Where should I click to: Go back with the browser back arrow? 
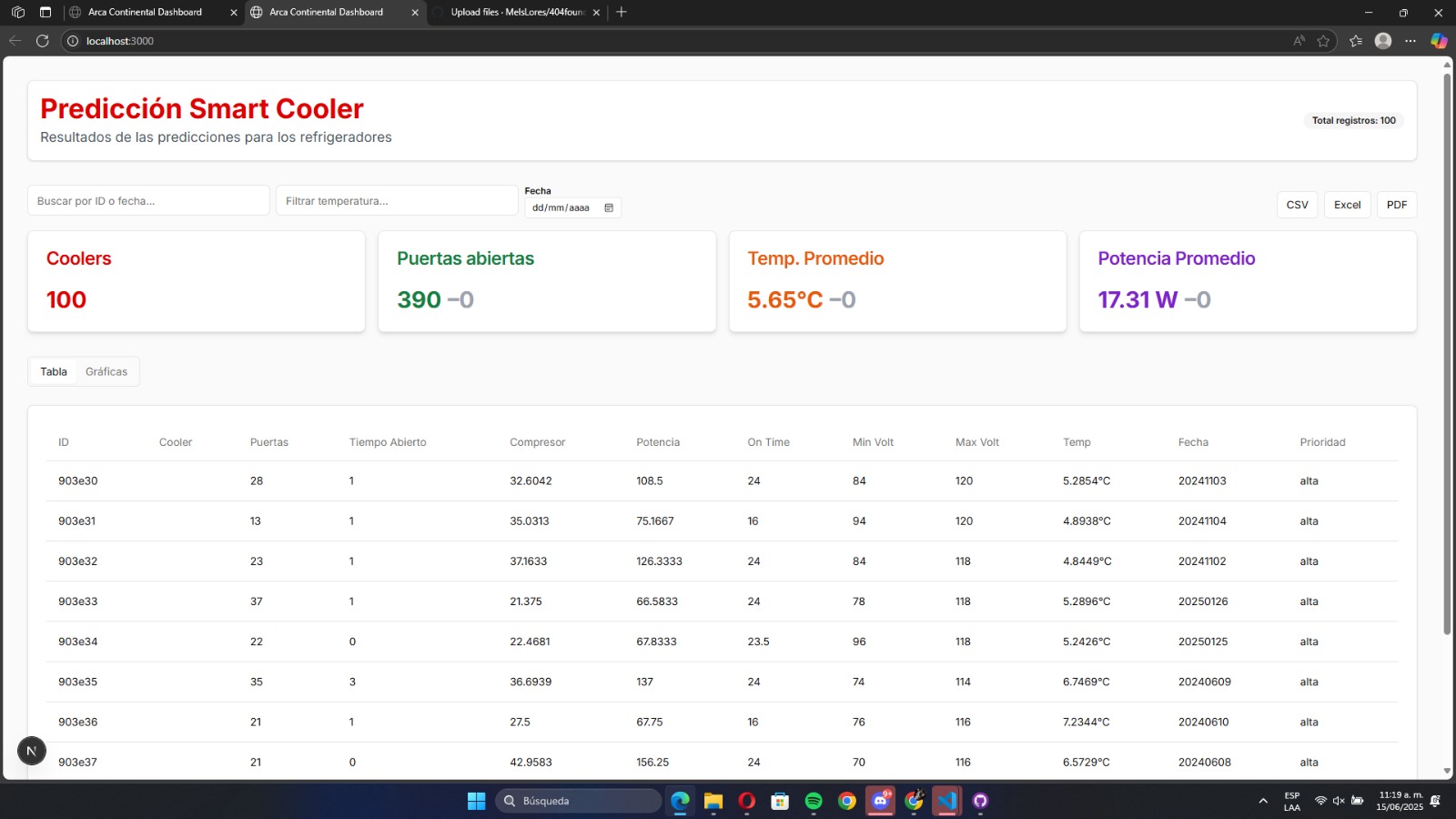click(15, 41)
